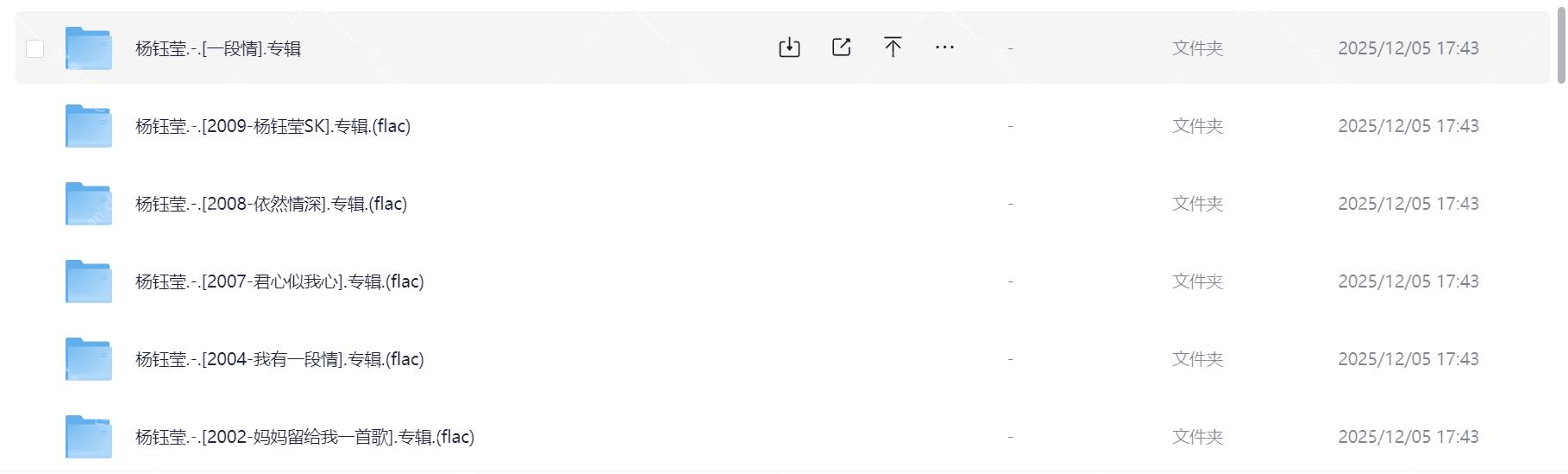Open the 杨钰莹.-.[一段情].专辑 folder name

point(218,48)
